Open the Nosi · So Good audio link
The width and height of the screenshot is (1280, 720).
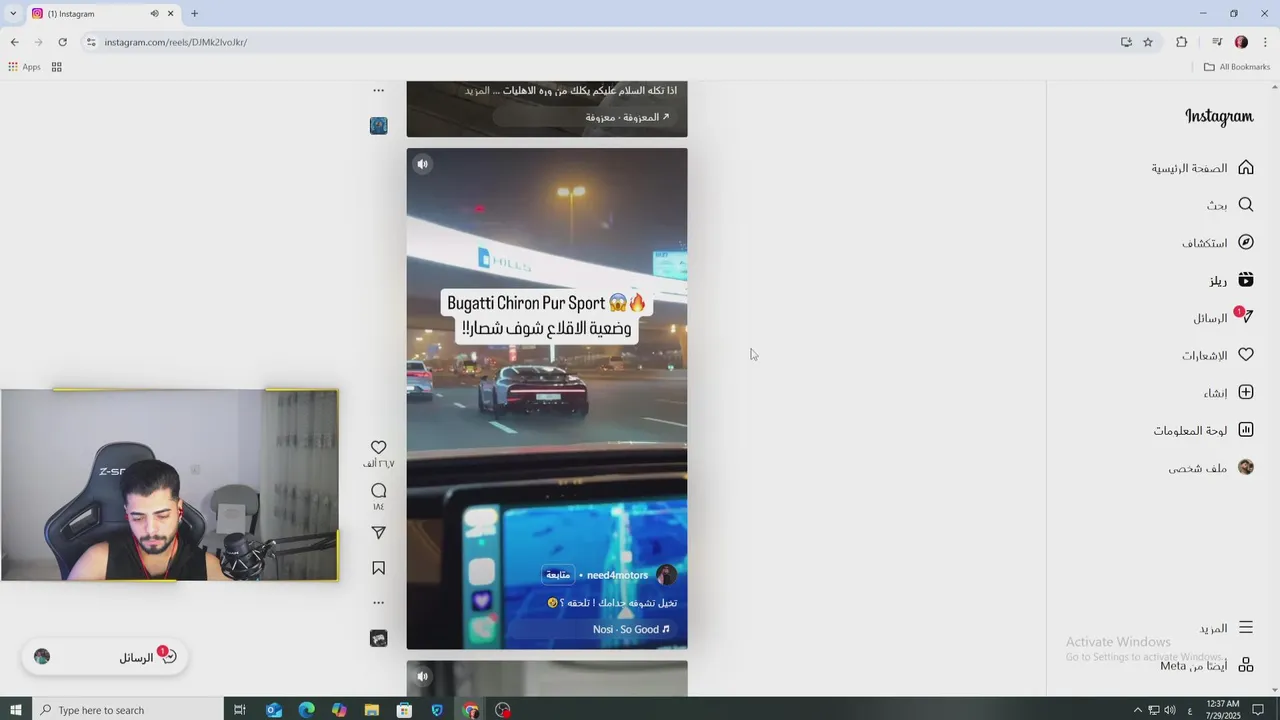pos(631,629)
